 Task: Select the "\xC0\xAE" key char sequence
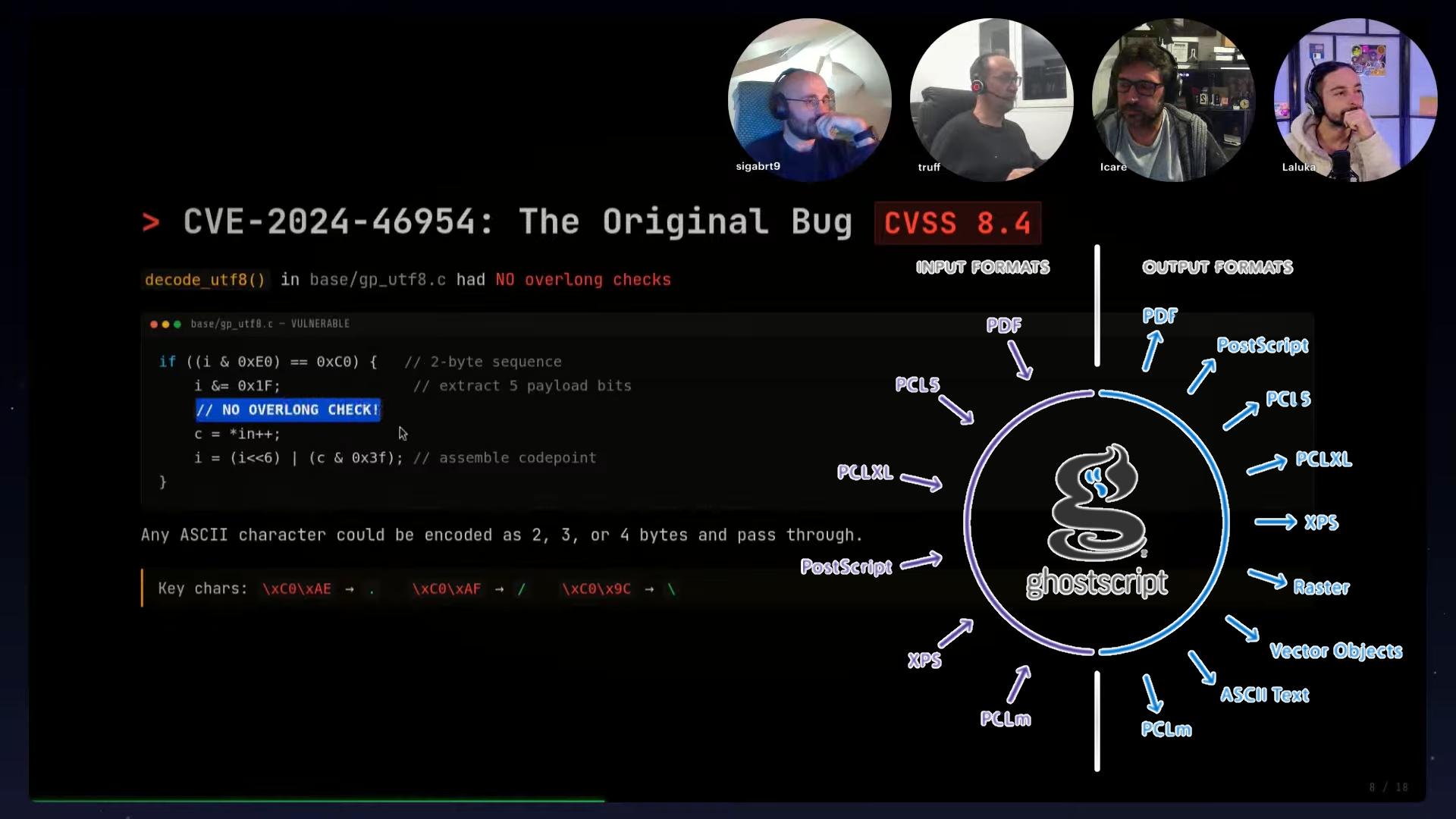tap(297, 589)
